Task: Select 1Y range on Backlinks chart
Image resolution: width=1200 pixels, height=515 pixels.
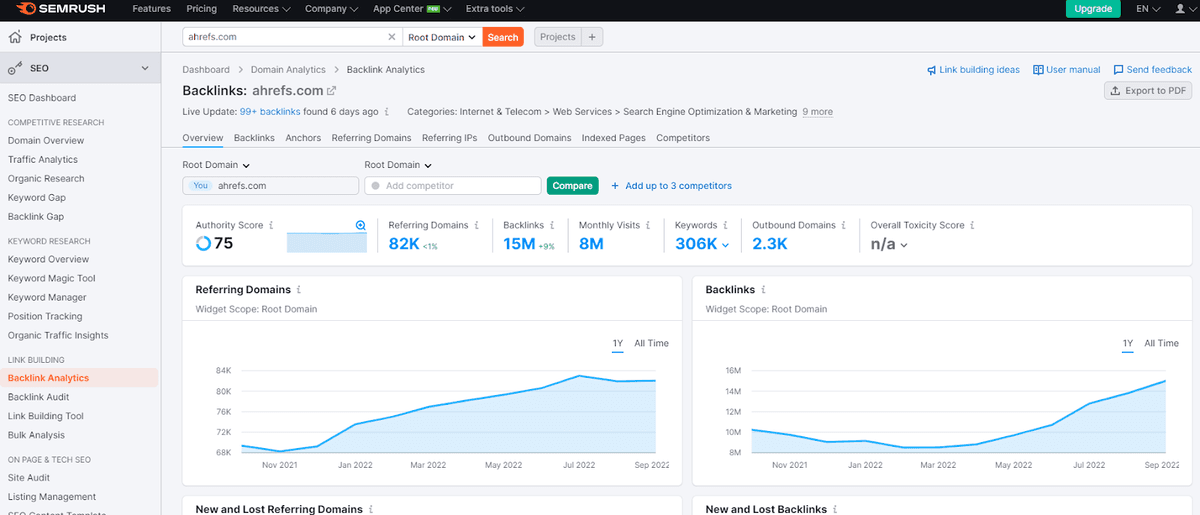Action: click(1128, 343)
